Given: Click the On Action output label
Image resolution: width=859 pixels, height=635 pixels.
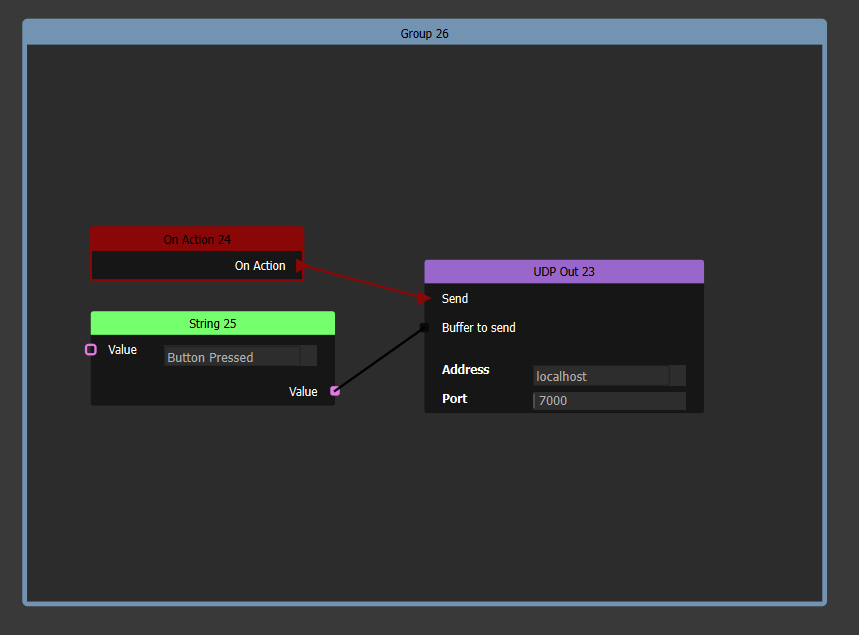Looking at the screenshot, I should pos(260,266).
